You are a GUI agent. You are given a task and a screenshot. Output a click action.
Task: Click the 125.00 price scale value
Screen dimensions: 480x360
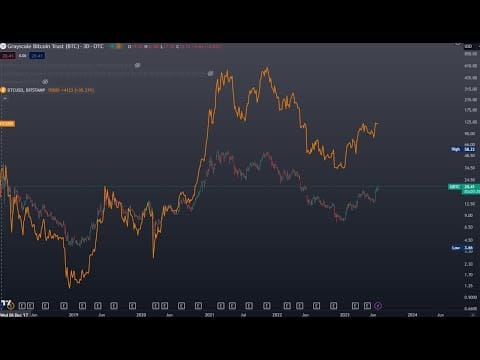[470, 122]
